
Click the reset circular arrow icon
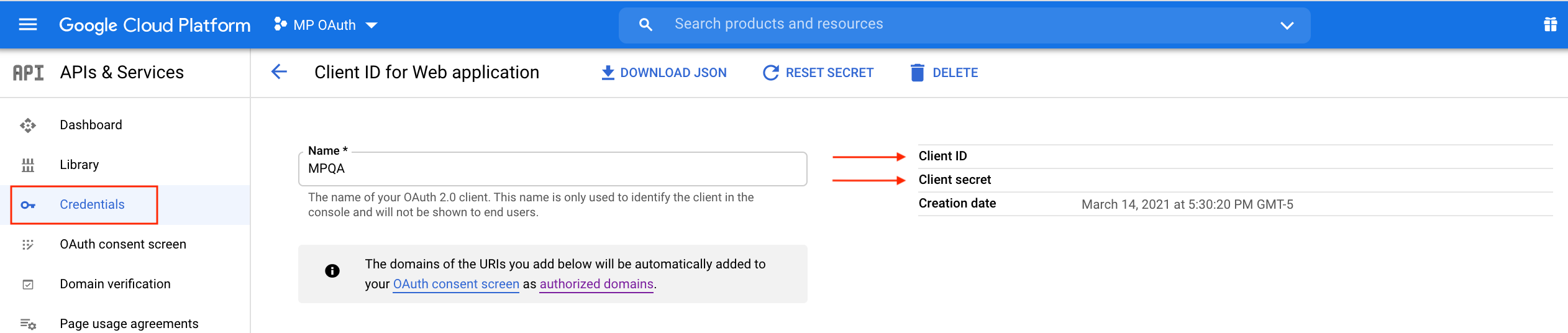pyautogui.click(x=770, y=73)
